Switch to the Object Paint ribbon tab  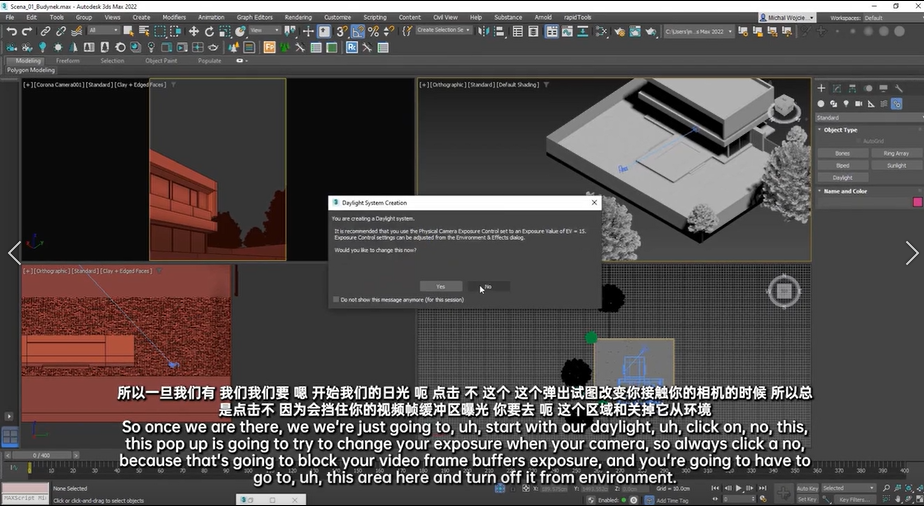point(161,61)
